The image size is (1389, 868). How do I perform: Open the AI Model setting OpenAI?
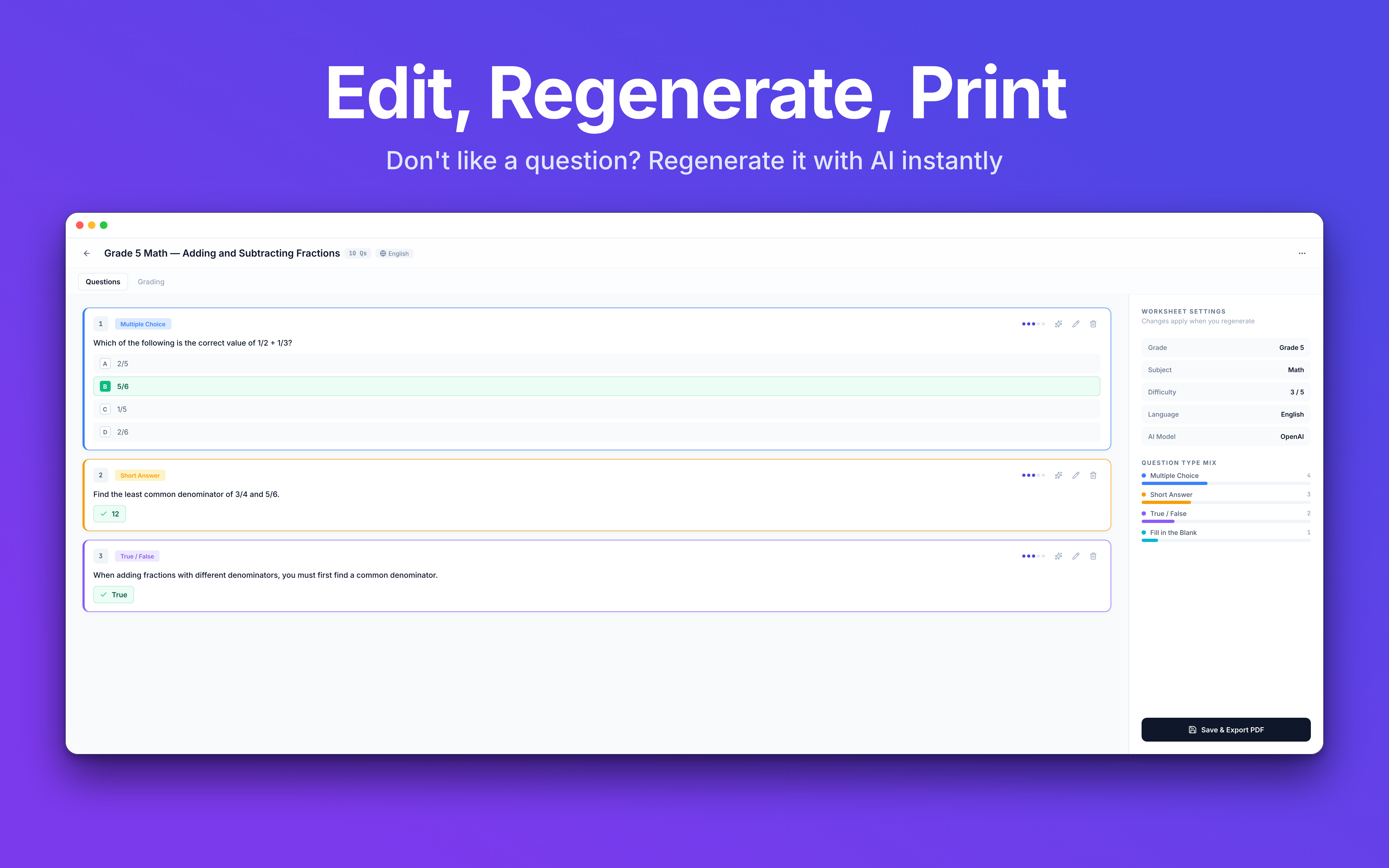(x=1225, y=436)
